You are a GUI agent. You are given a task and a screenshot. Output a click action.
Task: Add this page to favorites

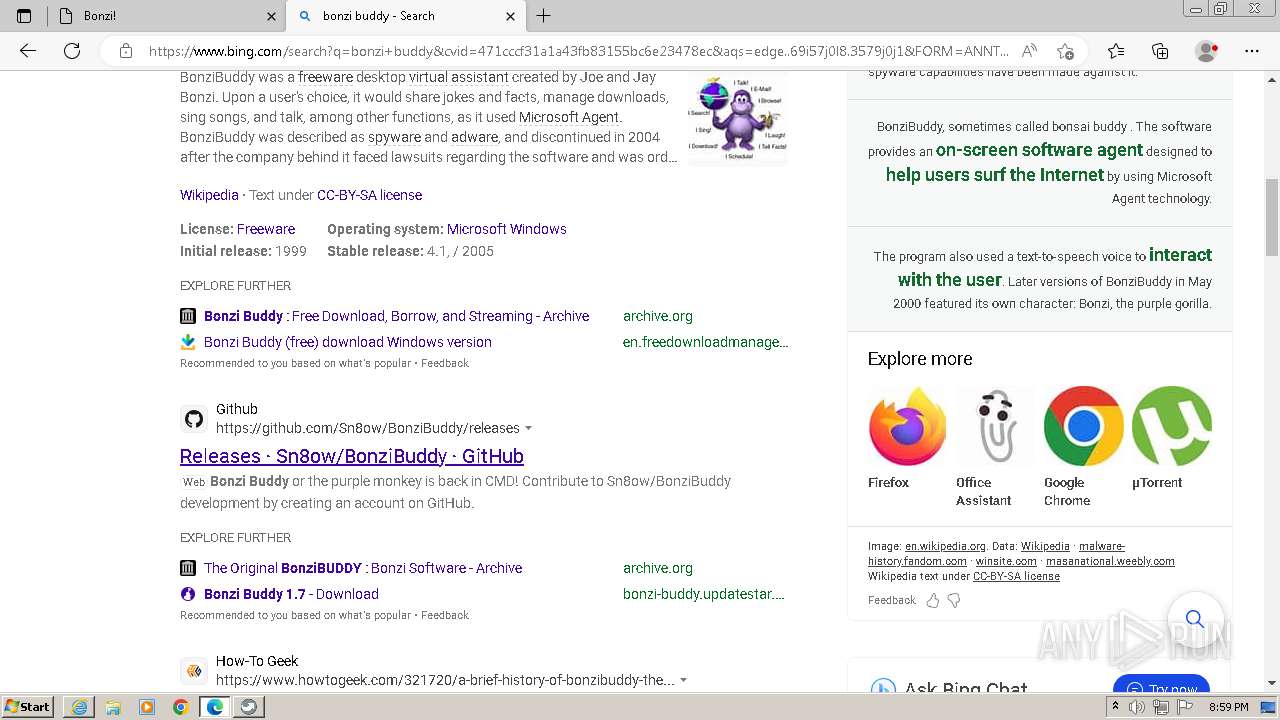coord(1066,51)
